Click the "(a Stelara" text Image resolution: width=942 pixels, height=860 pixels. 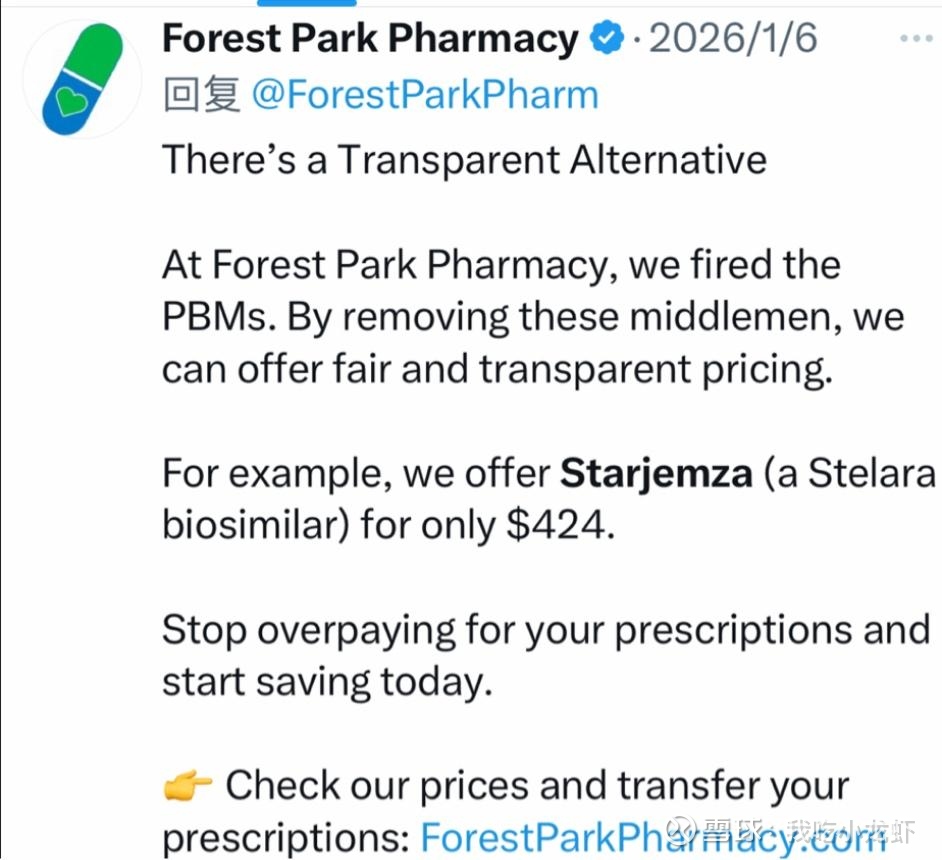tap(848, 472)
